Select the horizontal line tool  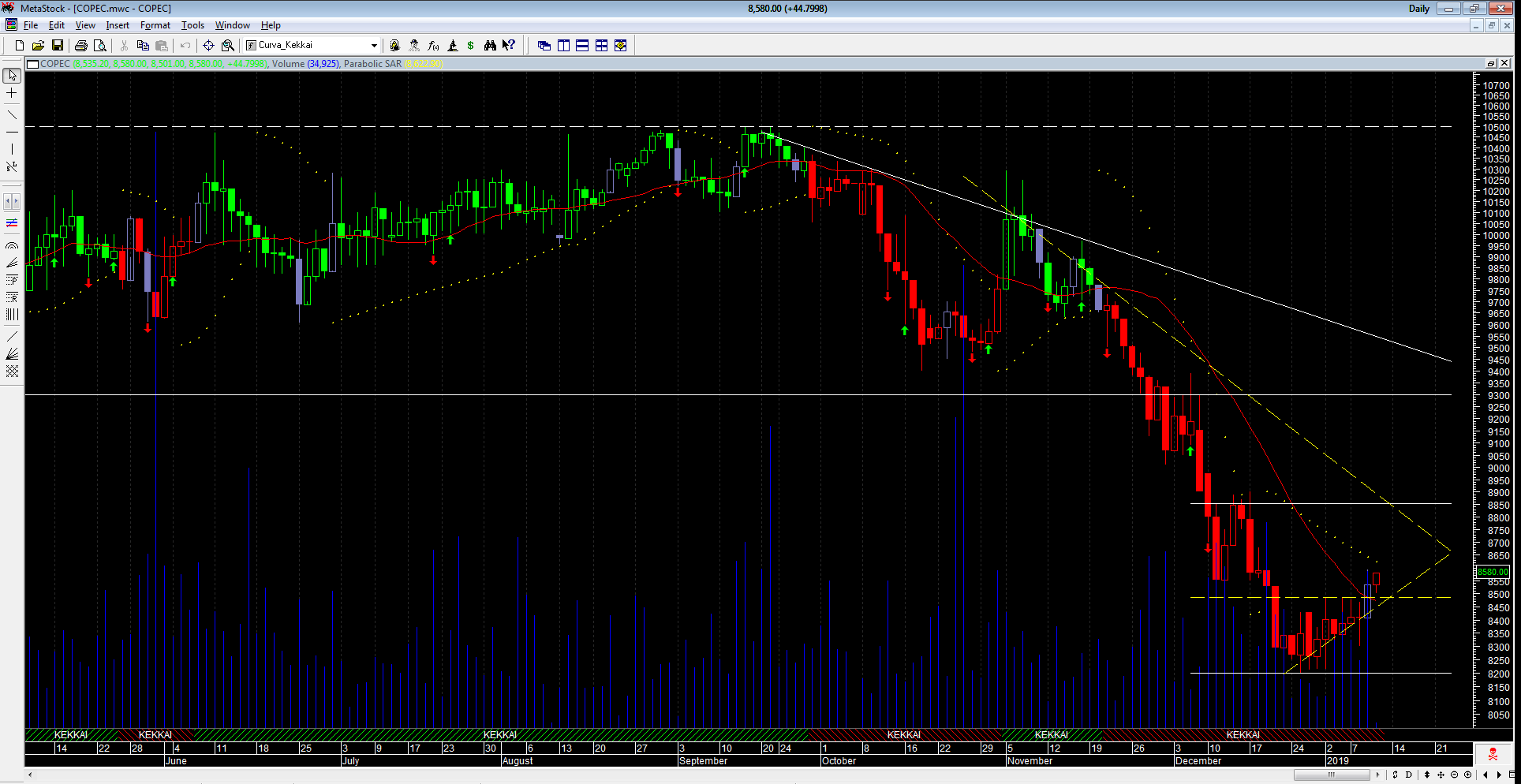coord(12,132)
